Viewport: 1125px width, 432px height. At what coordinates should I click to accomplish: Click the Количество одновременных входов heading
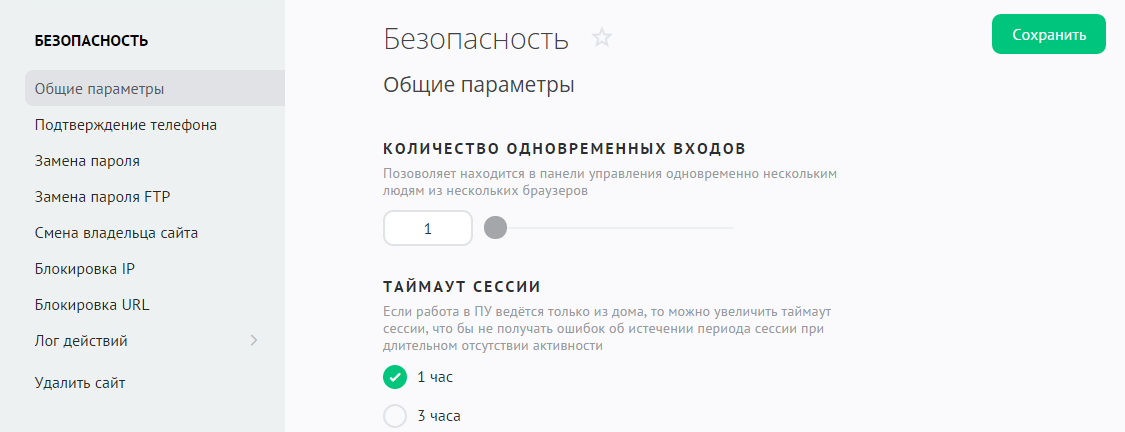click(x=564, y=149)
